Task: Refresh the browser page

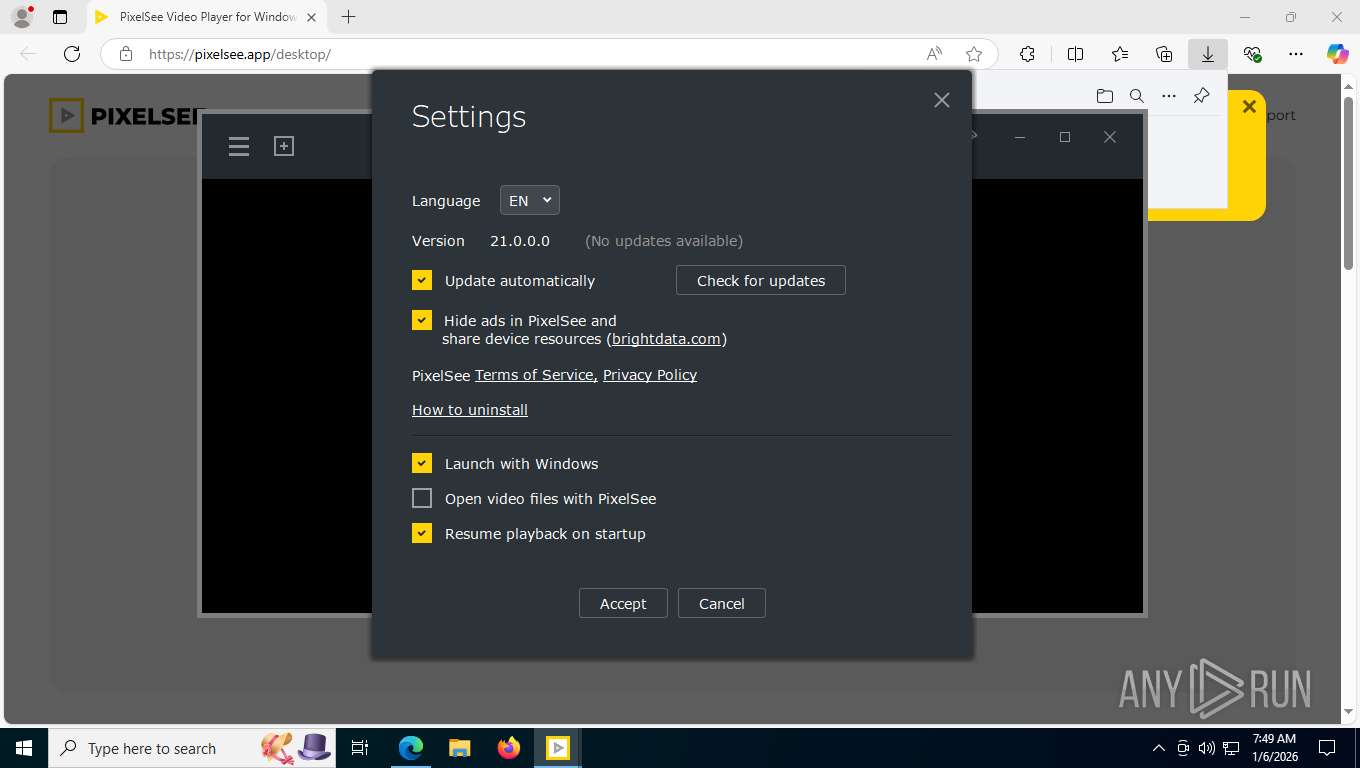Action: pyautogui.click(x=72, y=54)
